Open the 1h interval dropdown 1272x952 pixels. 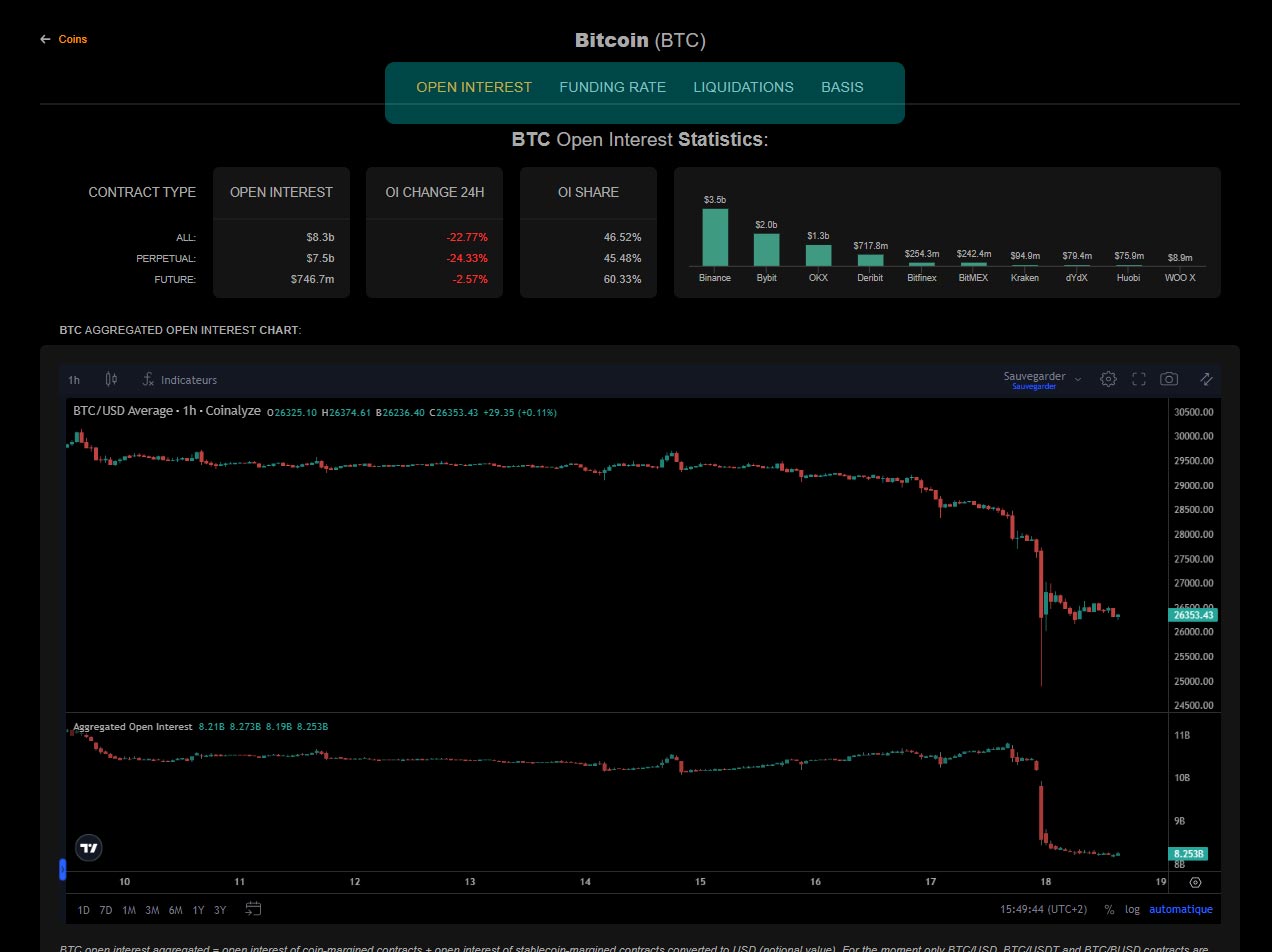pyautogui.click(x=74, y=380)
